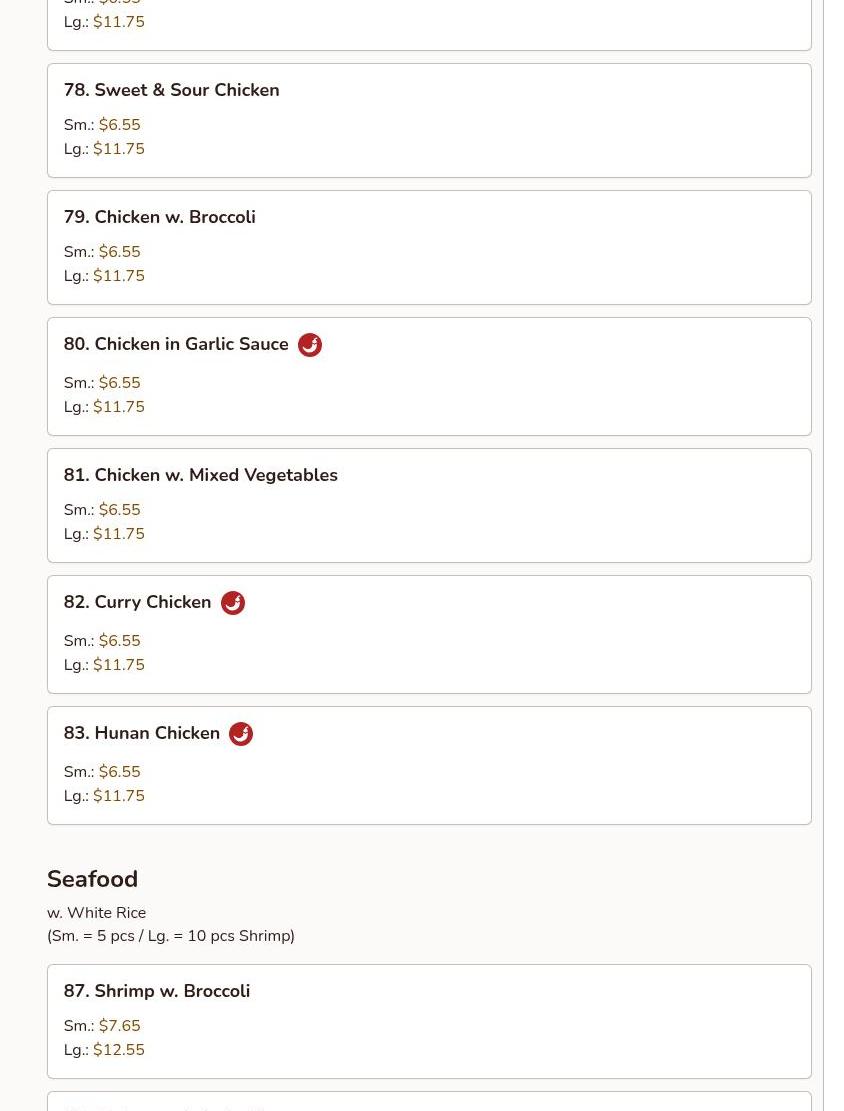This screenshot has width=844, height=1111.
Task: Choose 81. Chicken w. Mixed Vegetables
Action: tap(200, 475)
